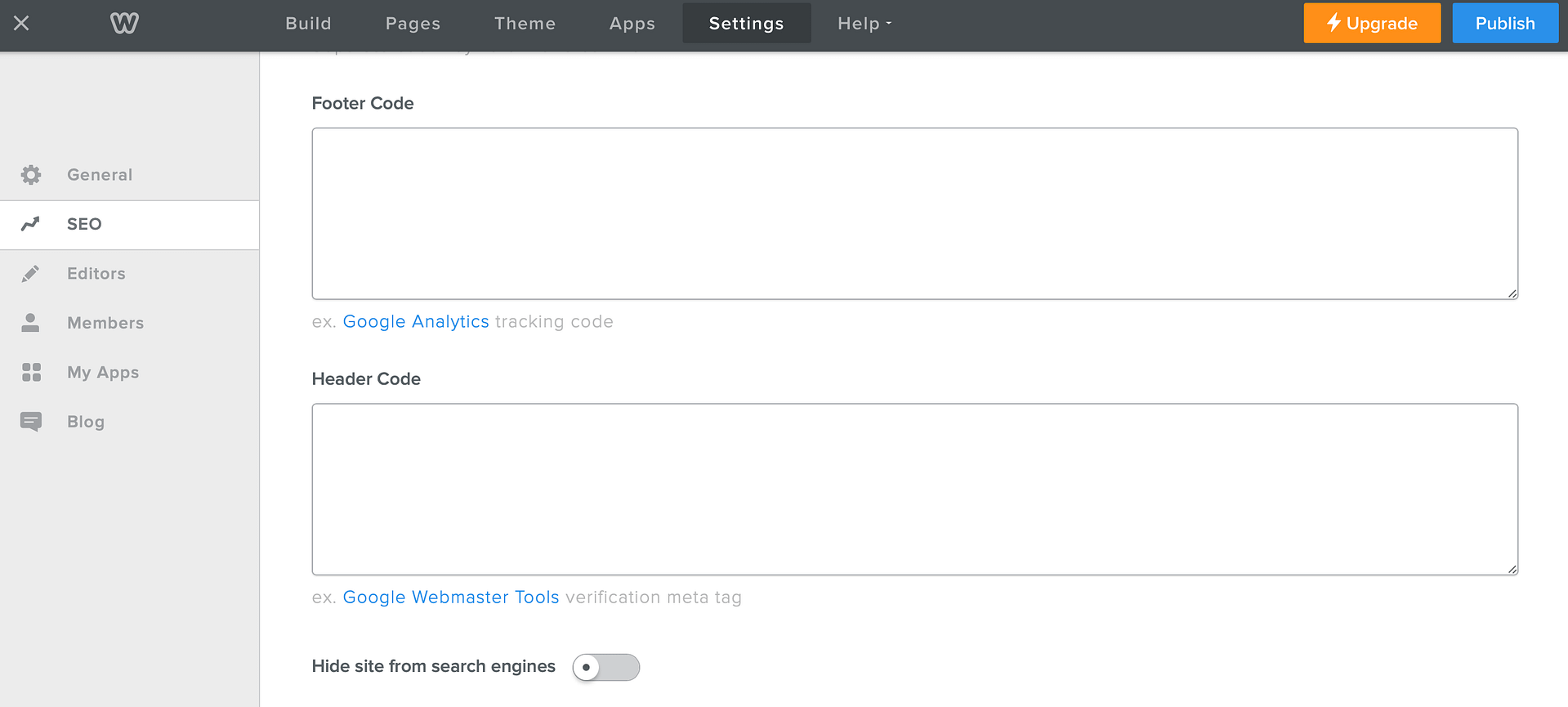Switch to the Pages tab
The image size is (1568, 707).
(x=413, y=24)
